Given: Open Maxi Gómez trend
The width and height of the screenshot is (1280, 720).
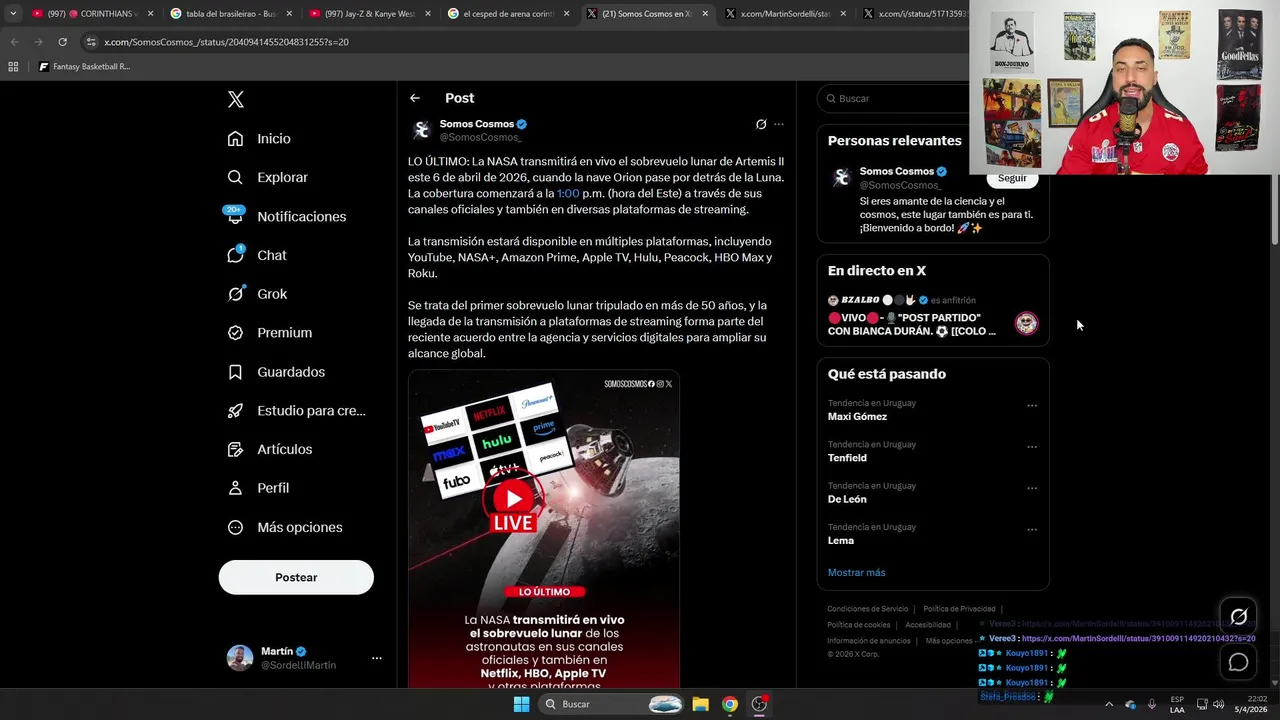Looking at the screenshot, I should (857, 416).
